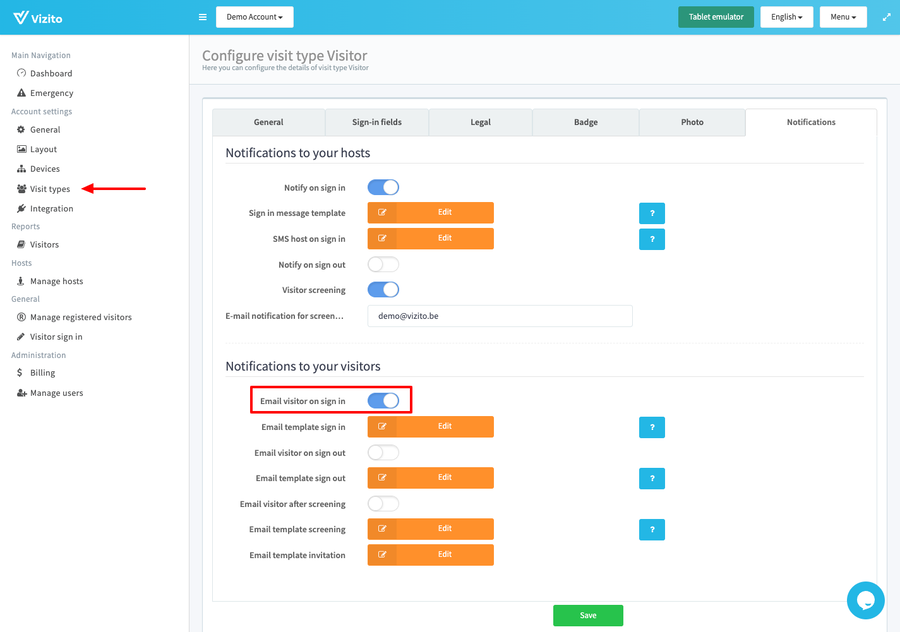The image size is (900, 632).
Task: Click help icon for Email template screening
Action: click(x=652, y=530)
